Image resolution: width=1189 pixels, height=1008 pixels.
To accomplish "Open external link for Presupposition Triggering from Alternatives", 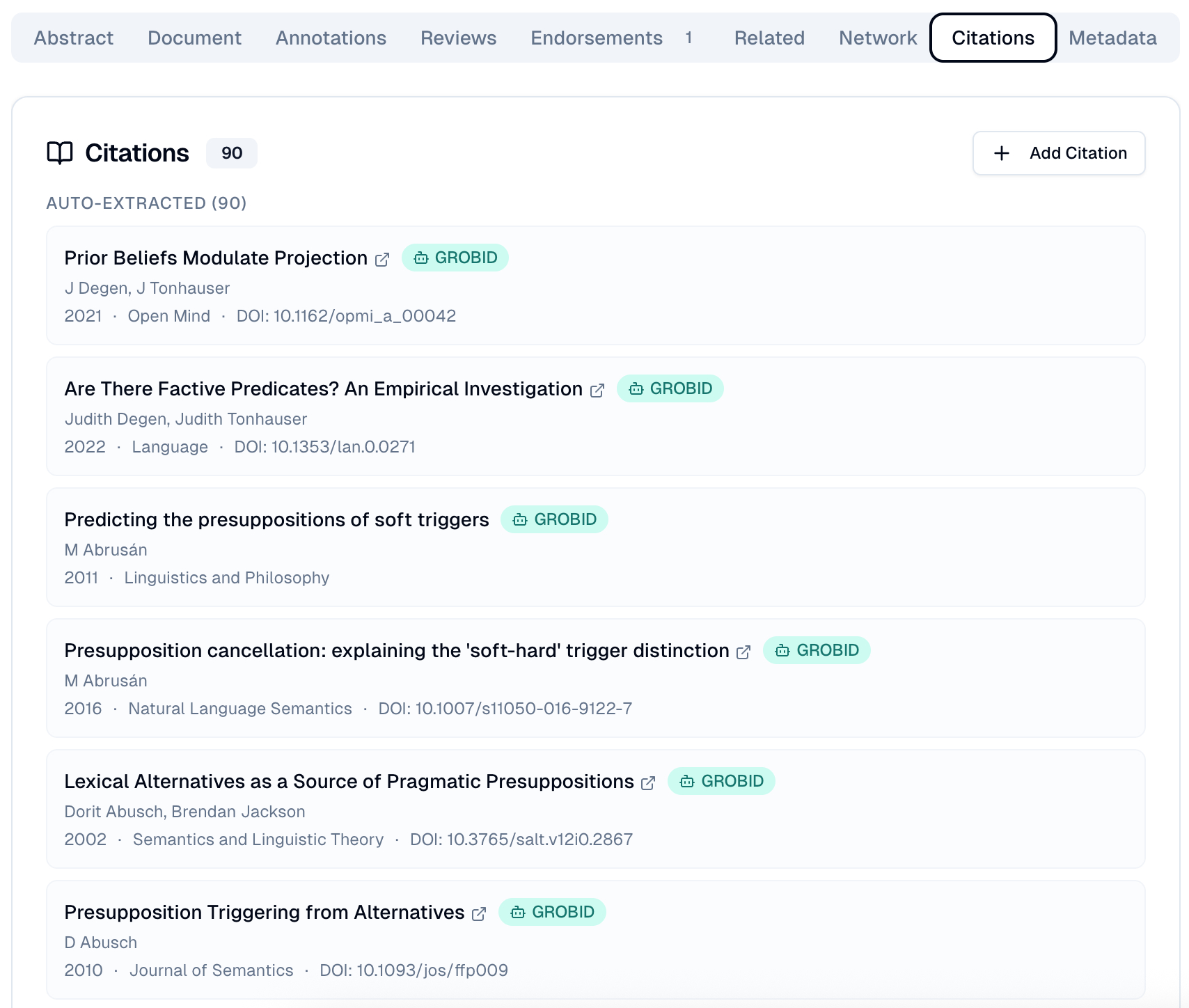I will [479, 914].
